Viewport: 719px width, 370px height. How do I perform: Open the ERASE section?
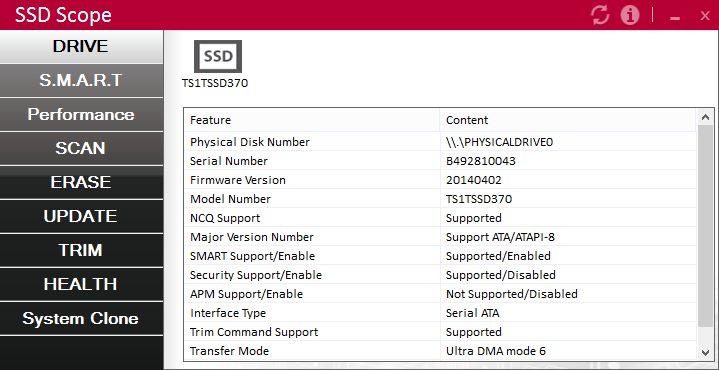(81, 182)
